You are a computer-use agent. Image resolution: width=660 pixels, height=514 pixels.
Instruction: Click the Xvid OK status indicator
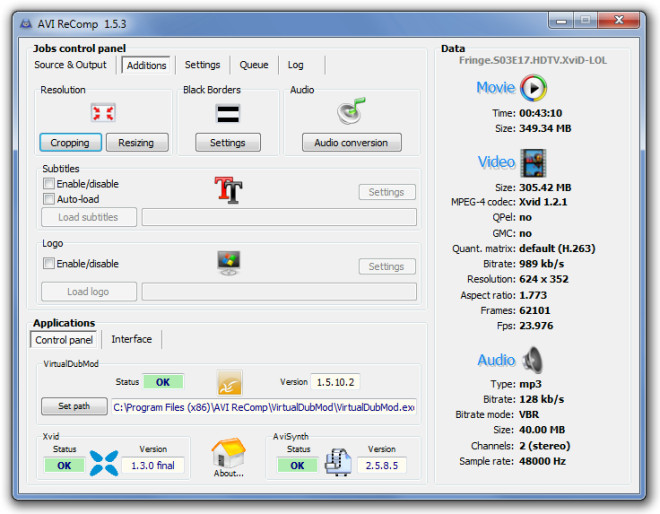(64, 465)
